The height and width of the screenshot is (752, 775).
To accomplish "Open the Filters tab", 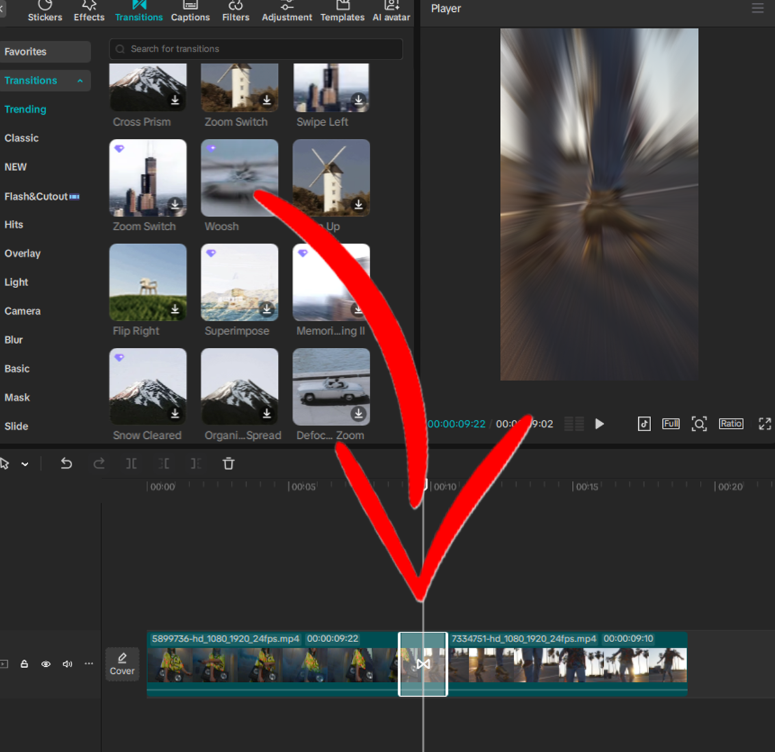I will click(x=235, y=11).
